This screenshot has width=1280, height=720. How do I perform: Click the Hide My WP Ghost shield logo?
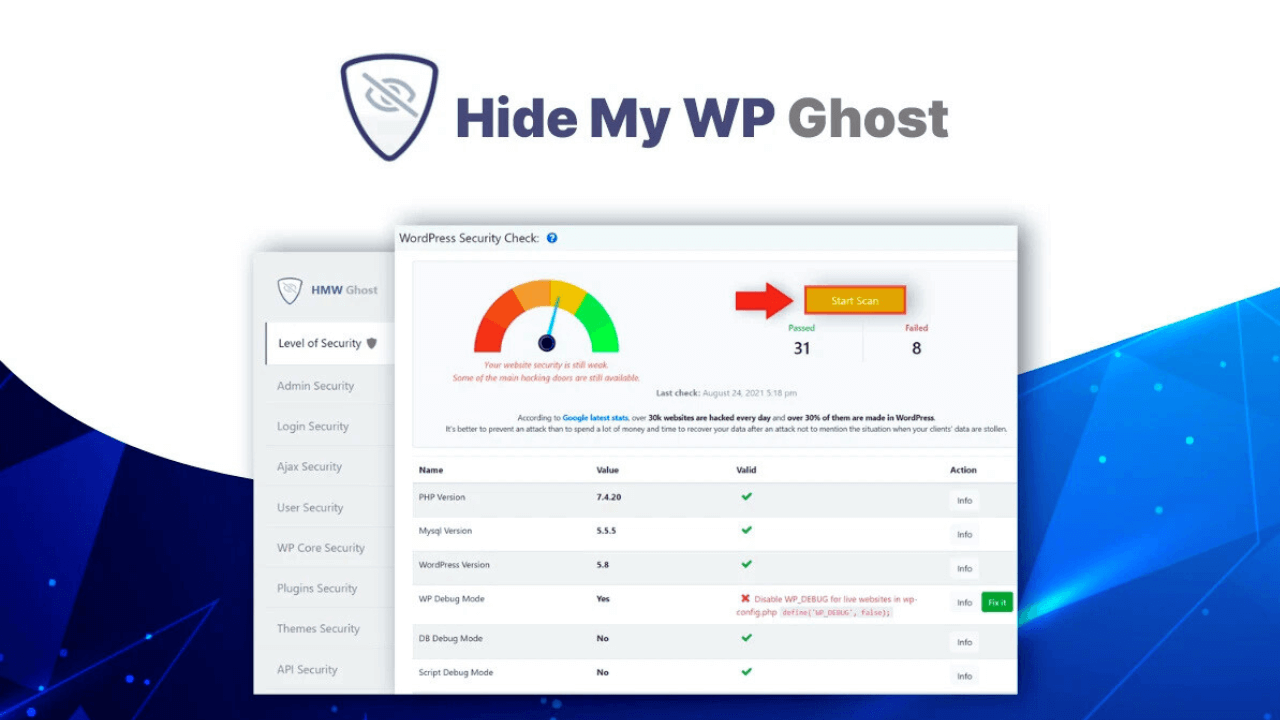point(389,107)
